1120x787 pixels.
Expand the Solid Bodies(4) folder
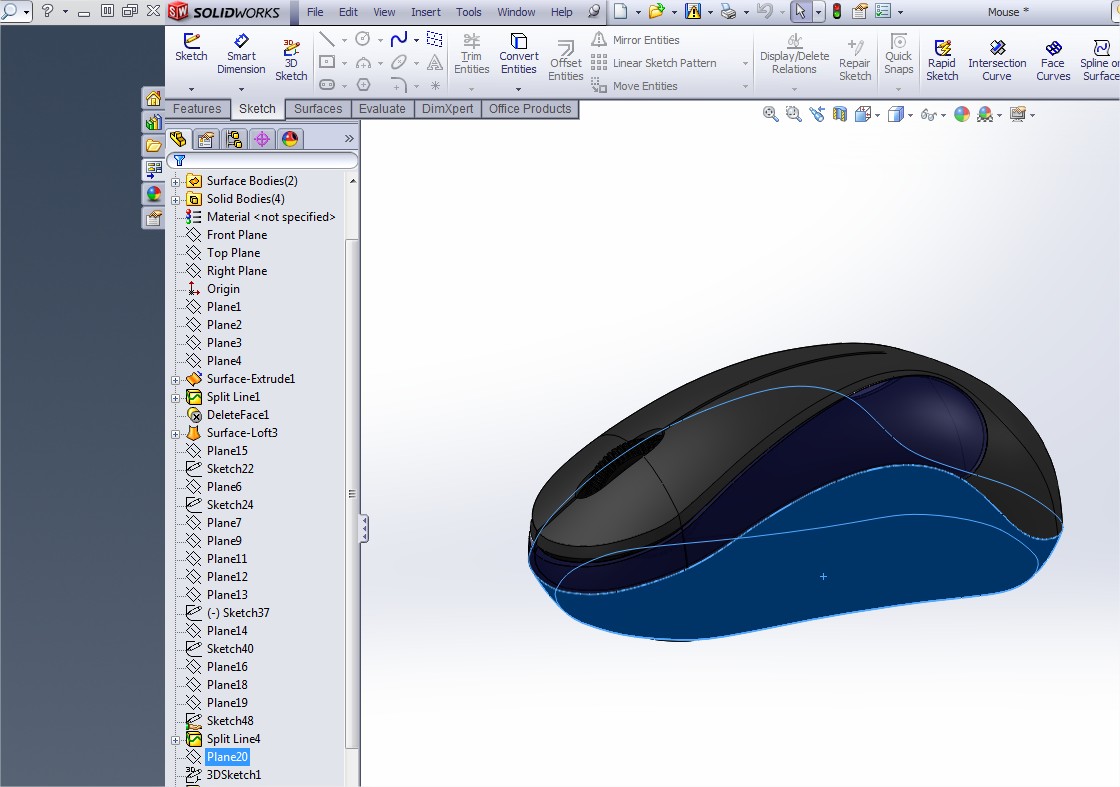coord(176,200)
